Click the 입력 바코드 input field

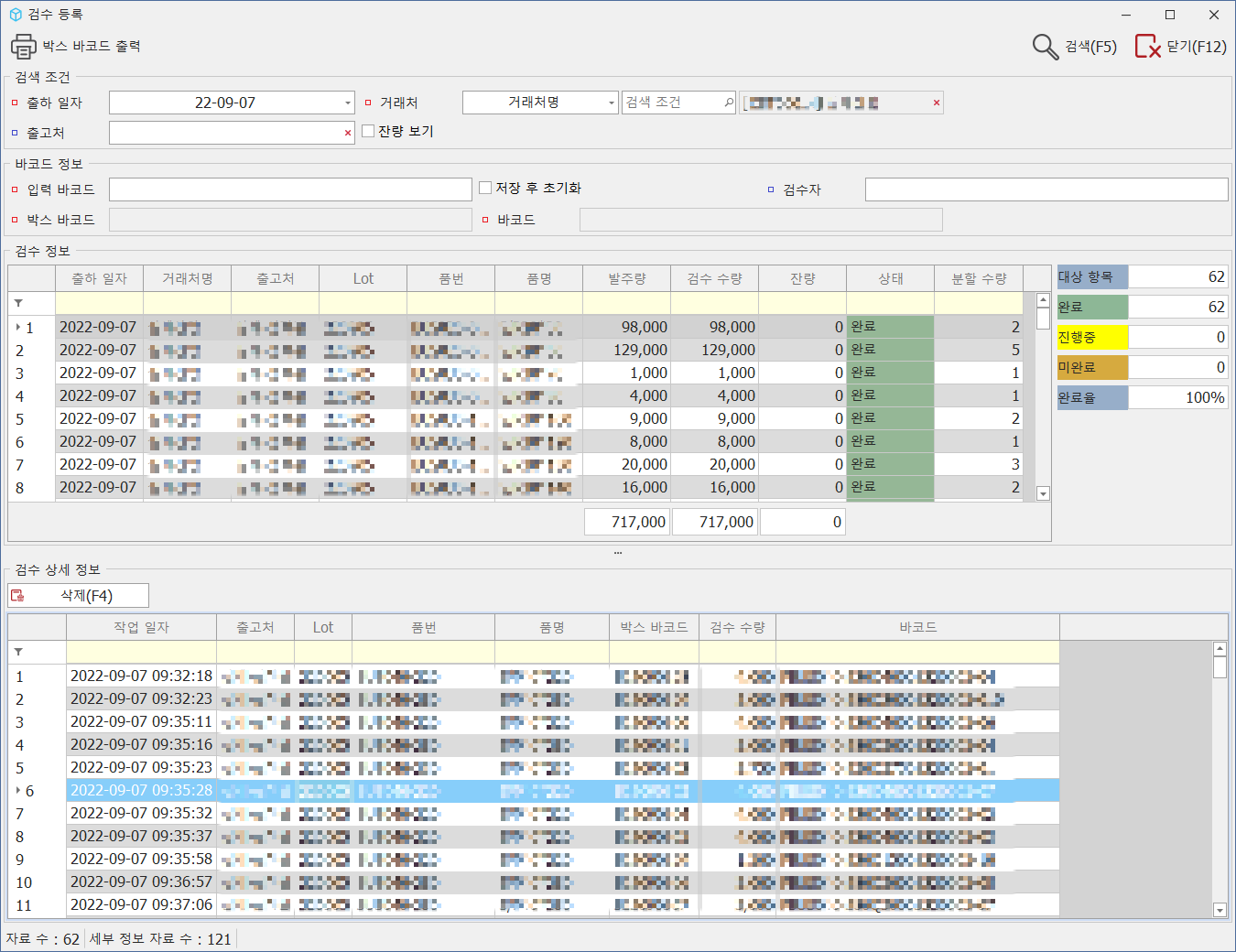point(290,189)
